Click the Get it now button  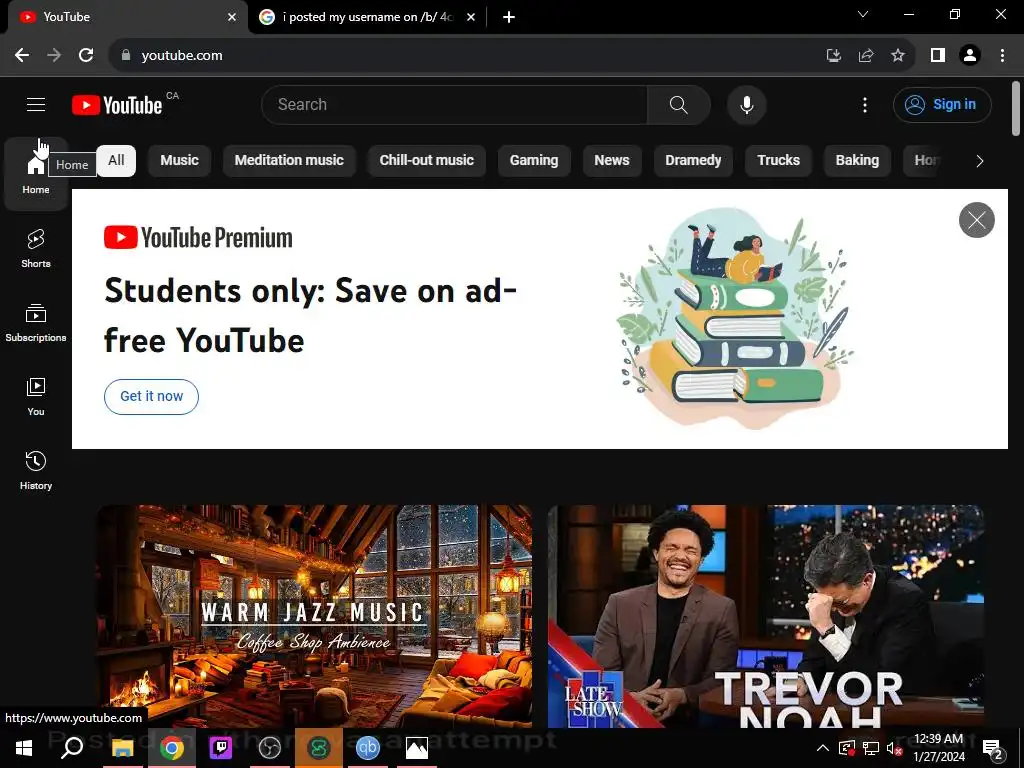coord(152,396)
